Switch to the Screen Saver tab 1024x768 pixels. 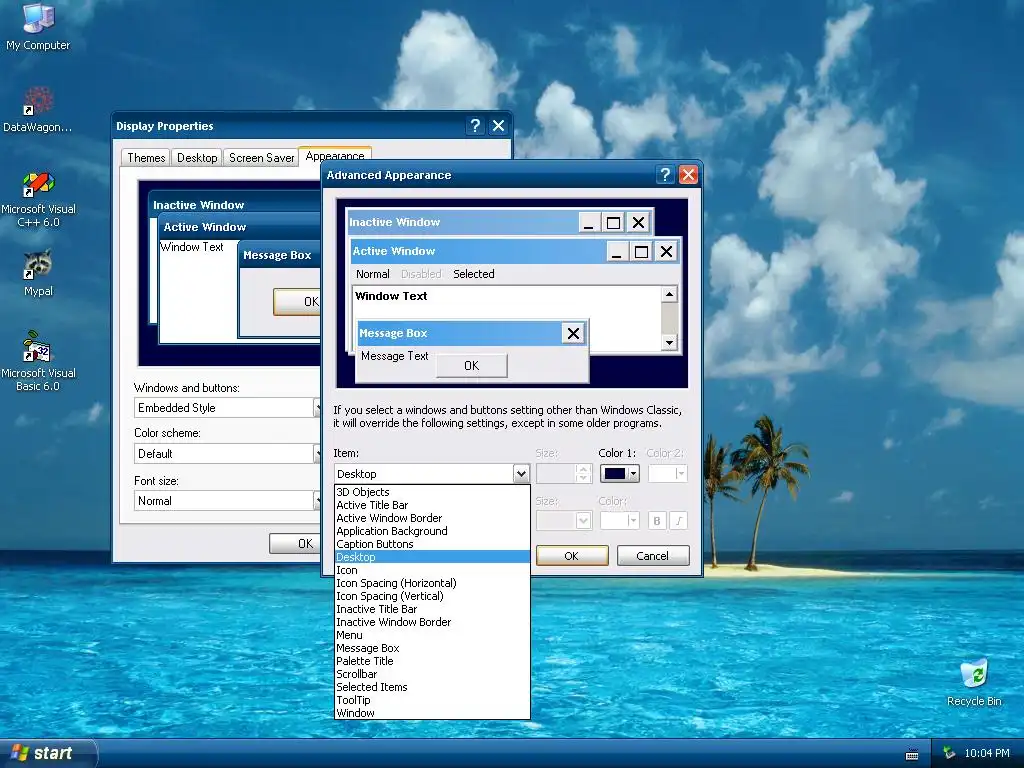261,157
